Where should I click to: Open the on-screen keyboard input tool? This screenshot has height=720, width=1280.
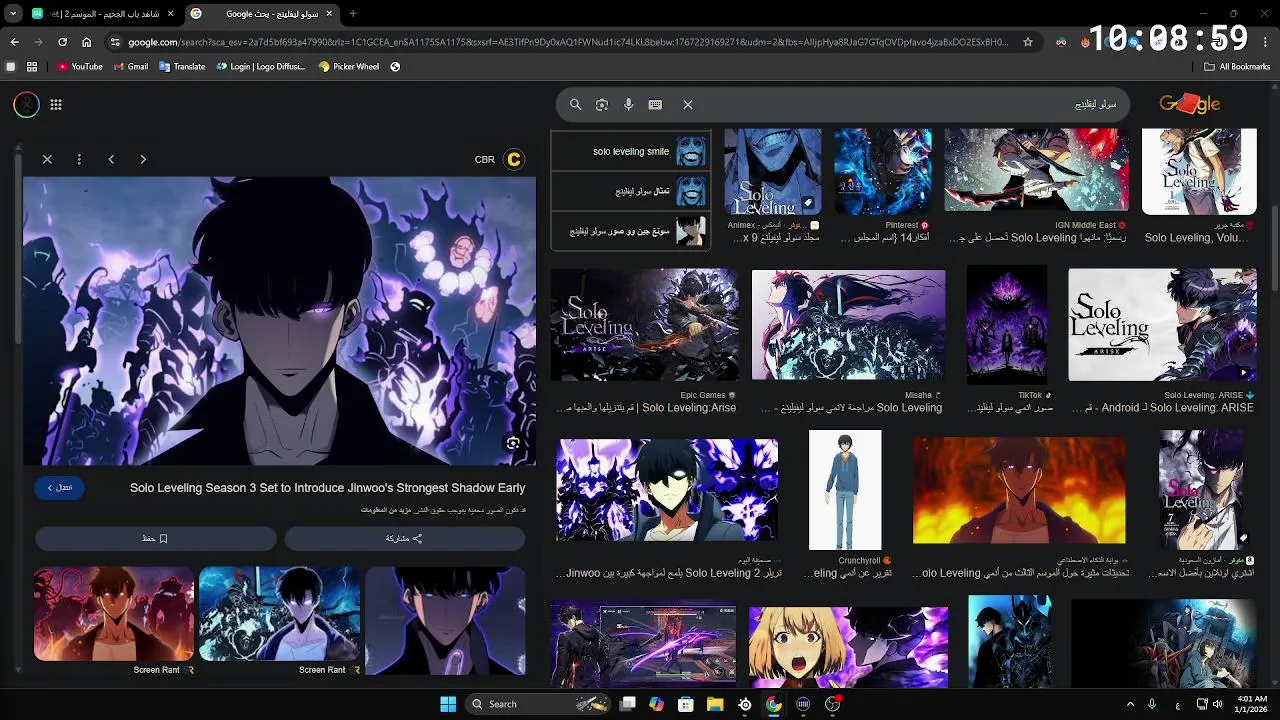coord(655,104)
